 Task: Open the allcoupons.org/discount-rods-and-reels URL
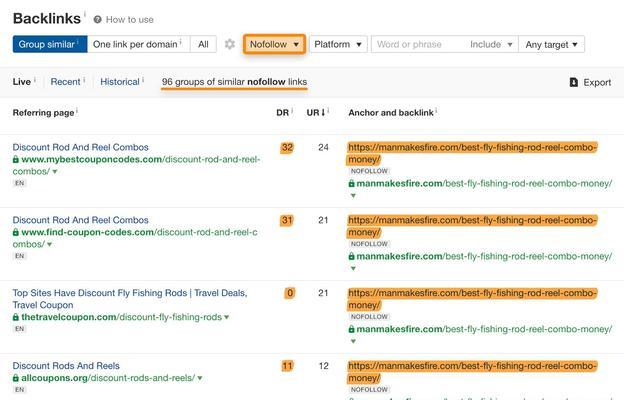[x=108, y=378]
